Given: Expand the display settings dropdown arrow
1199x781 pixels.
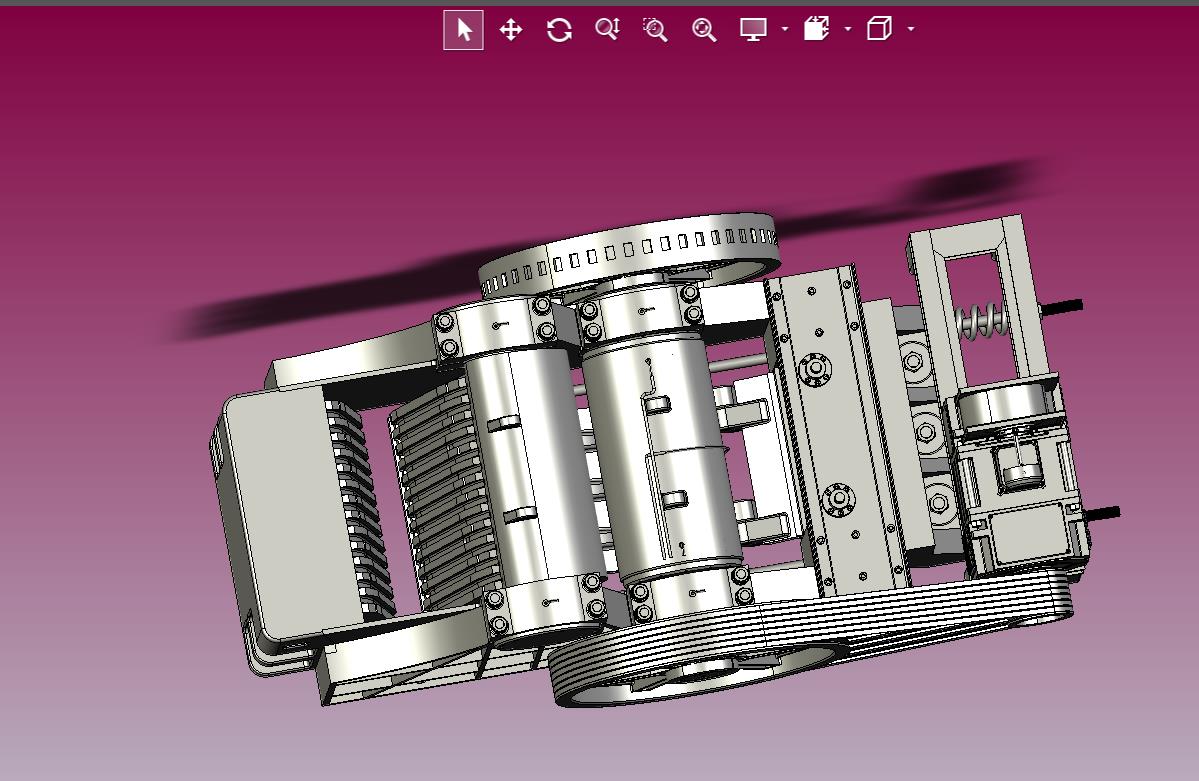Looking at the screenshot, I should [785, 29].
